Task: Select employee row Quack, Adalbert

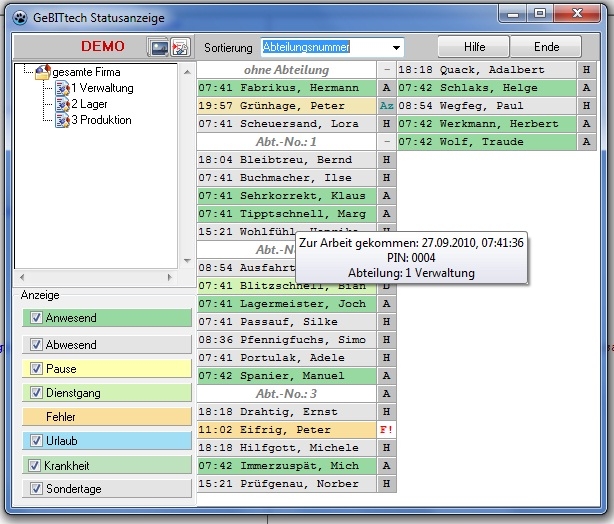Action: [x=487, y=70]
